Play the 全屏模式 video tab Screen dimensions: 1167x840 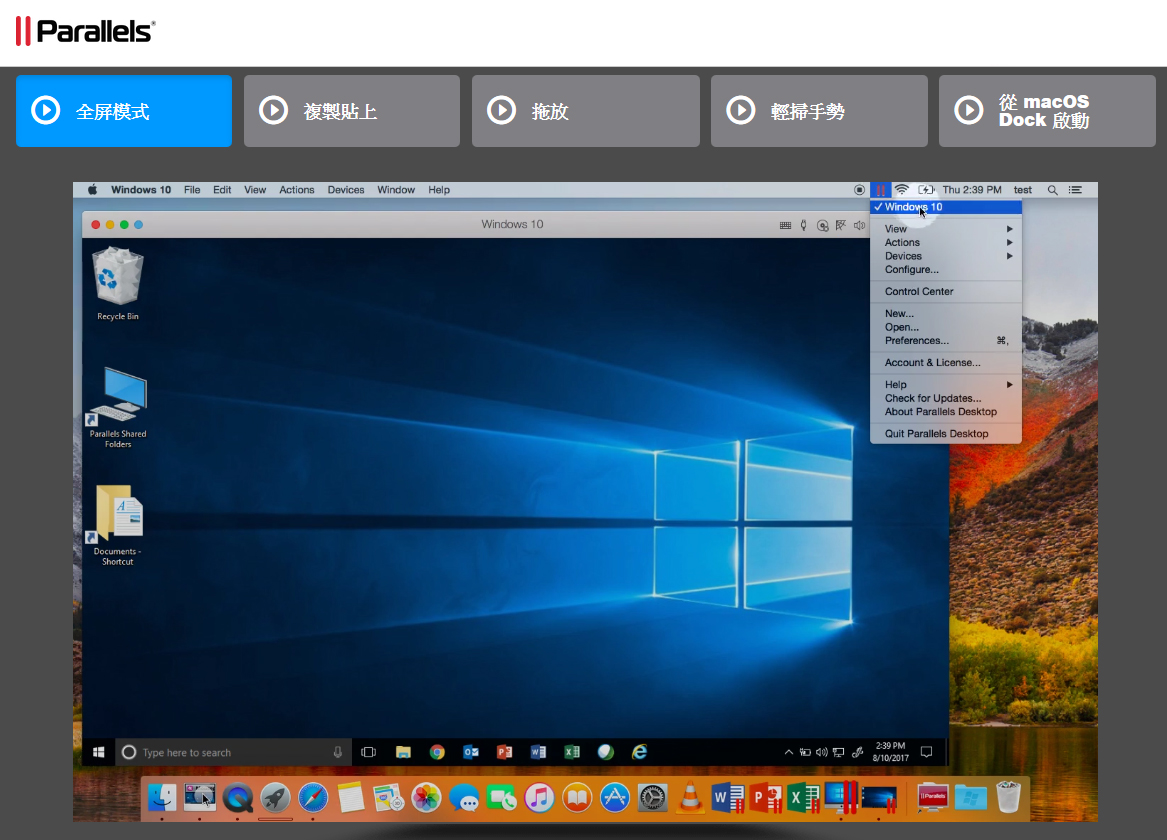tap(124, 111)
